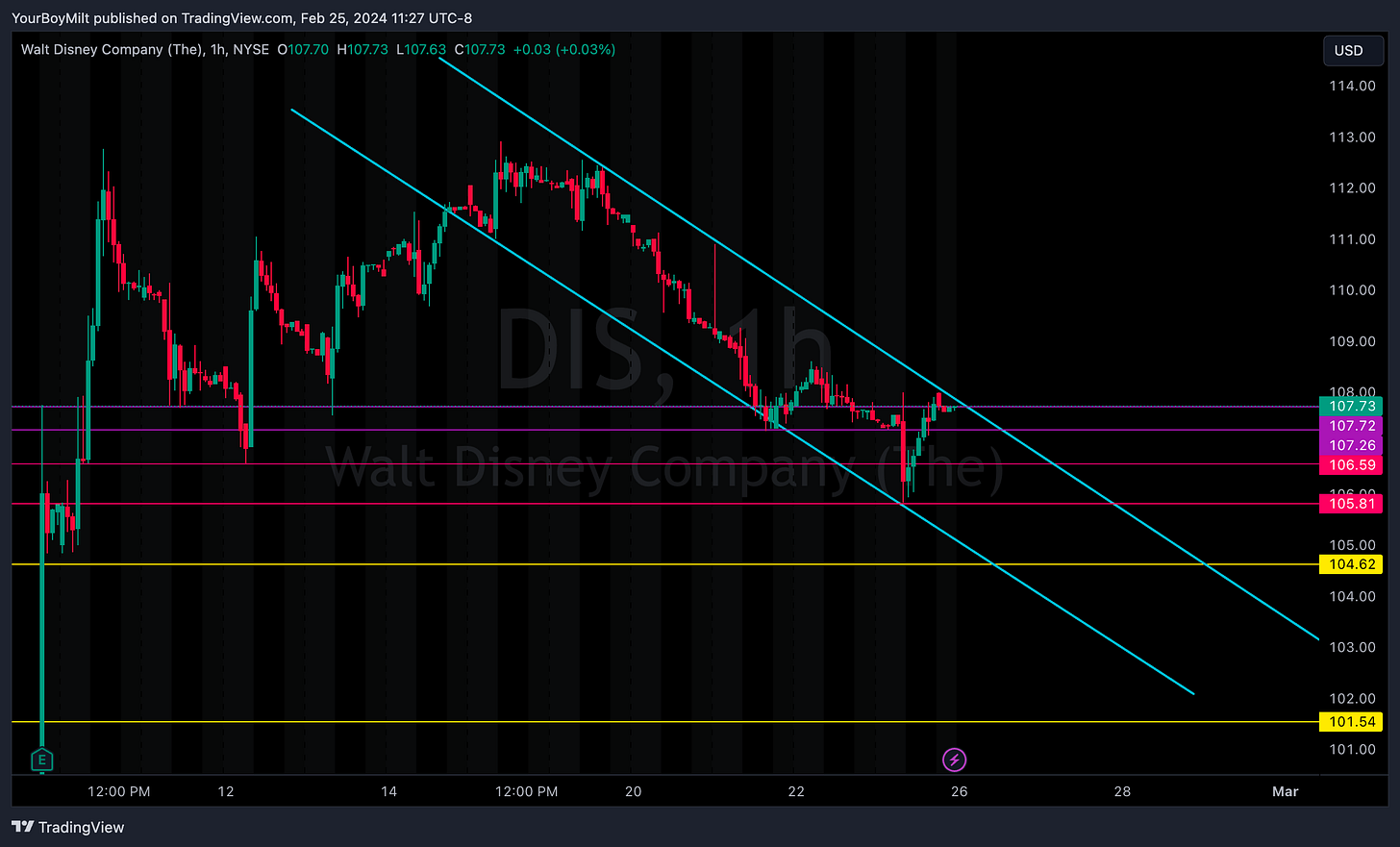Image resolution: width=1400 pixels, height=847 pixels.
Task: Click the 113.00 price axis label
Action: click(1352, 137)
